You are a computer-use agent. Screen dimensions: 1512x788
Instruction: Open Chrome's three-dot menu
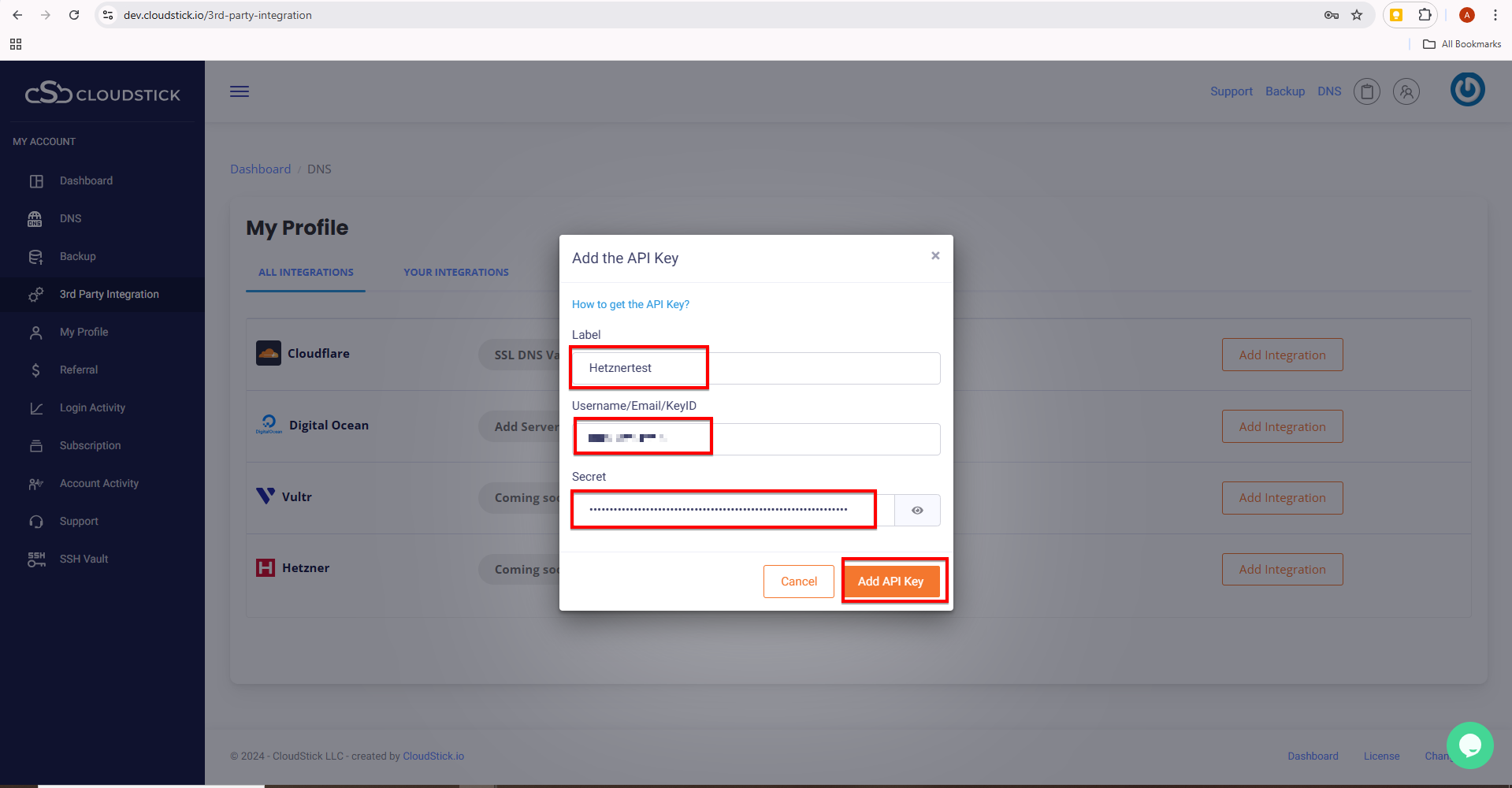tap(1495, 15)
